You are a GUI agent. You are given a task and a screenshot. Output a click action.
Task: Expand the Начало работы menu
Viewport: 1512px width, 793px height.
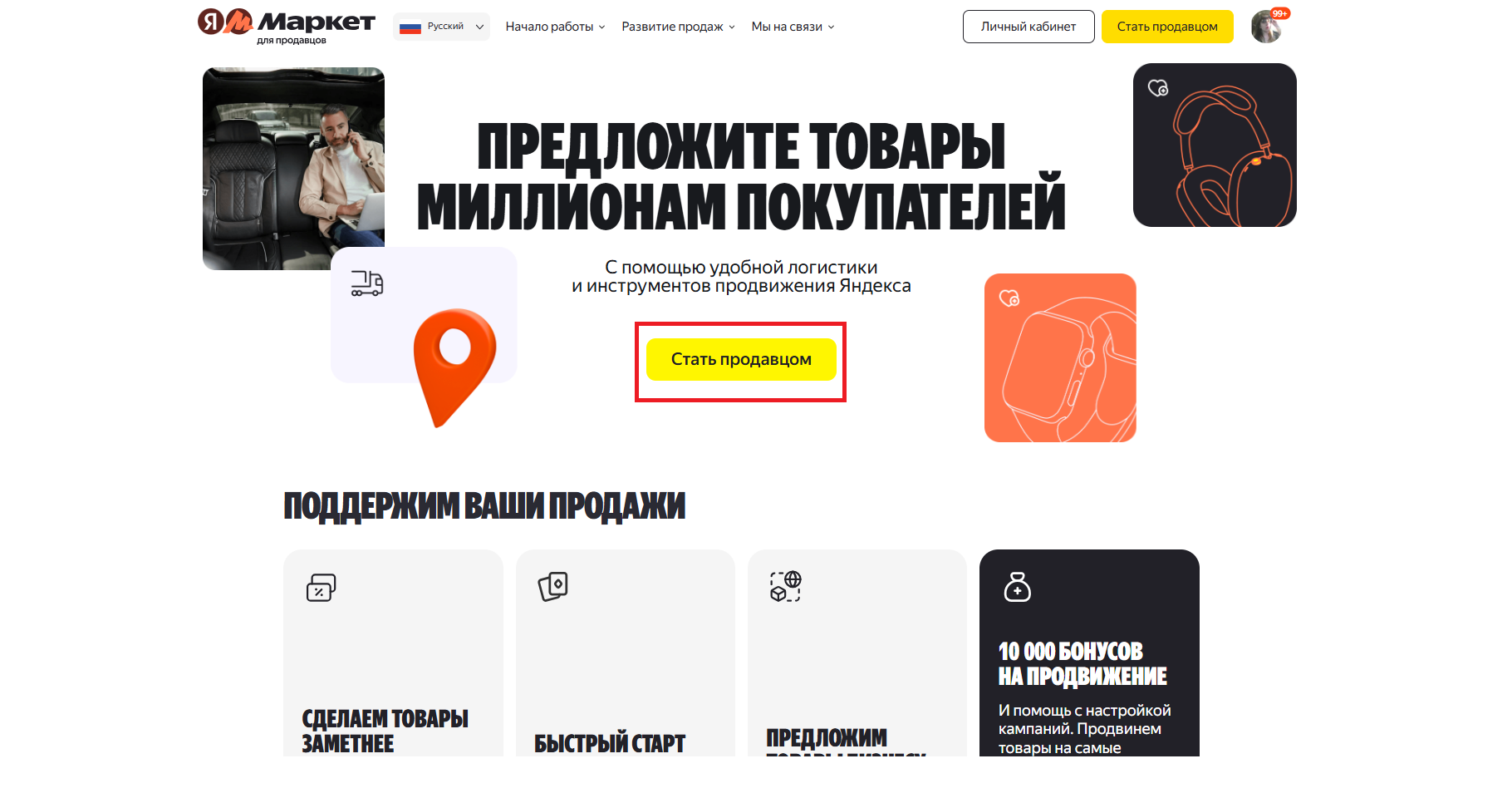[x=555, y=27]
